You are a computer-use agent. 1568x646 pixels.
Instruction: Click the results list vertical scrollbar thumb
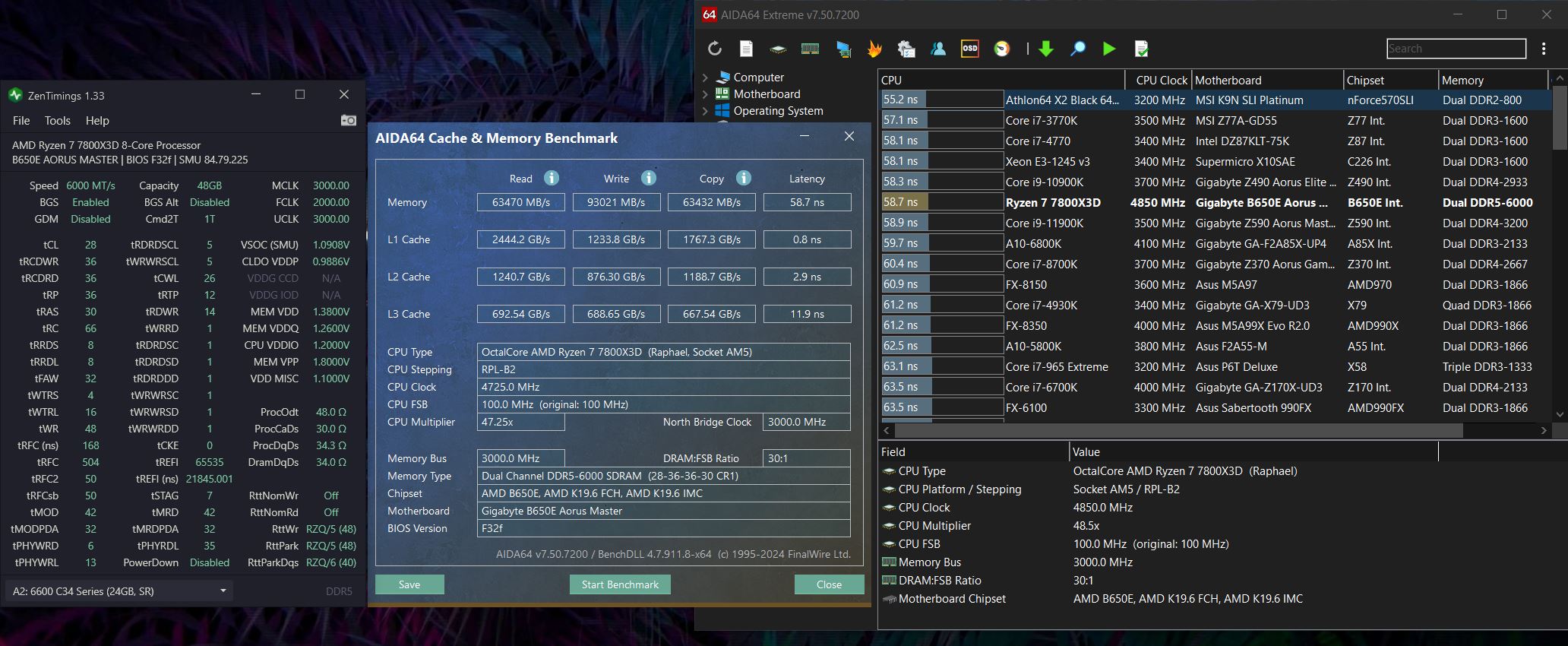coord(1560,116)
